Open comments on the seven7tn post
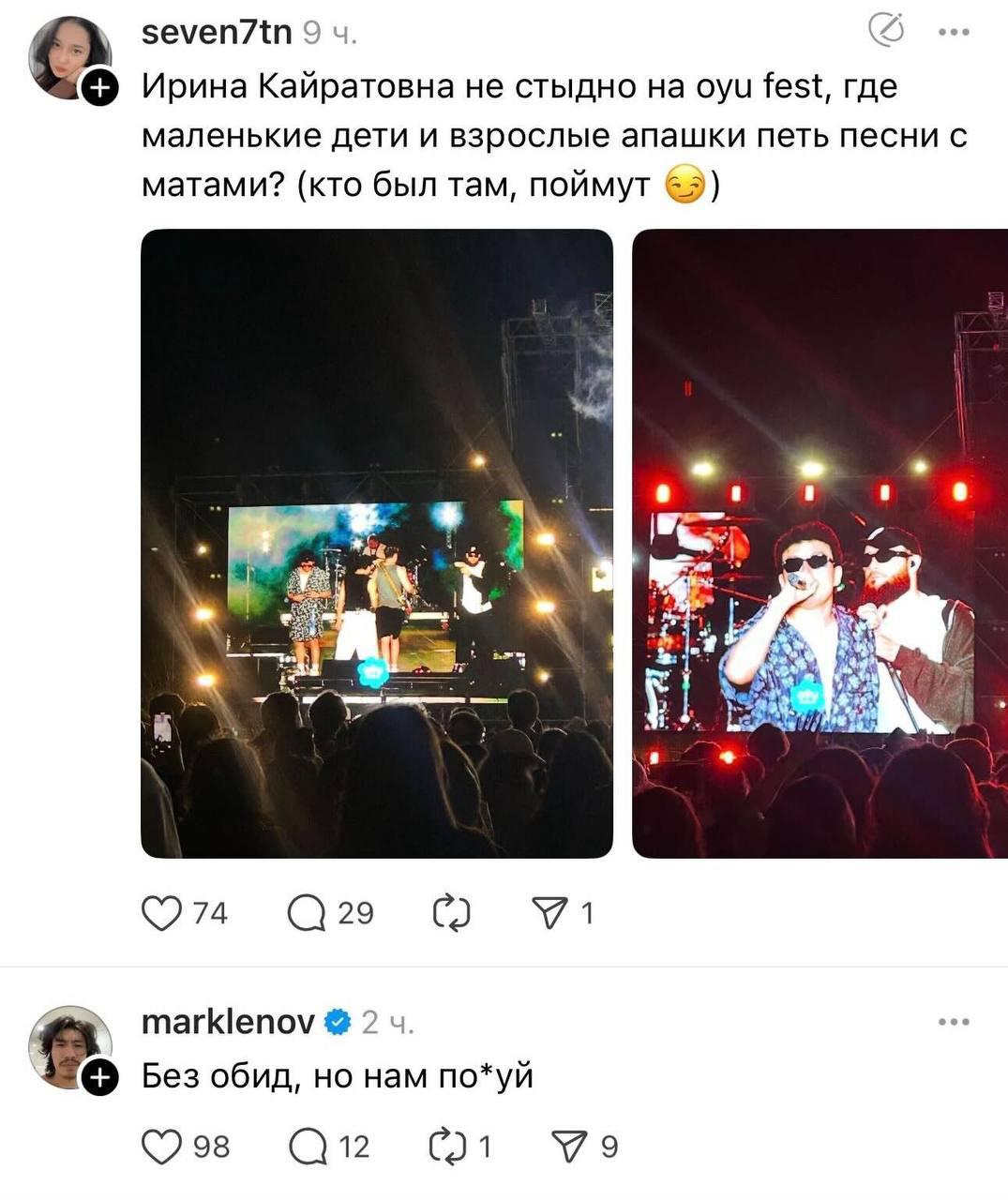The image size is (1008, 1200). pos(306,912)
